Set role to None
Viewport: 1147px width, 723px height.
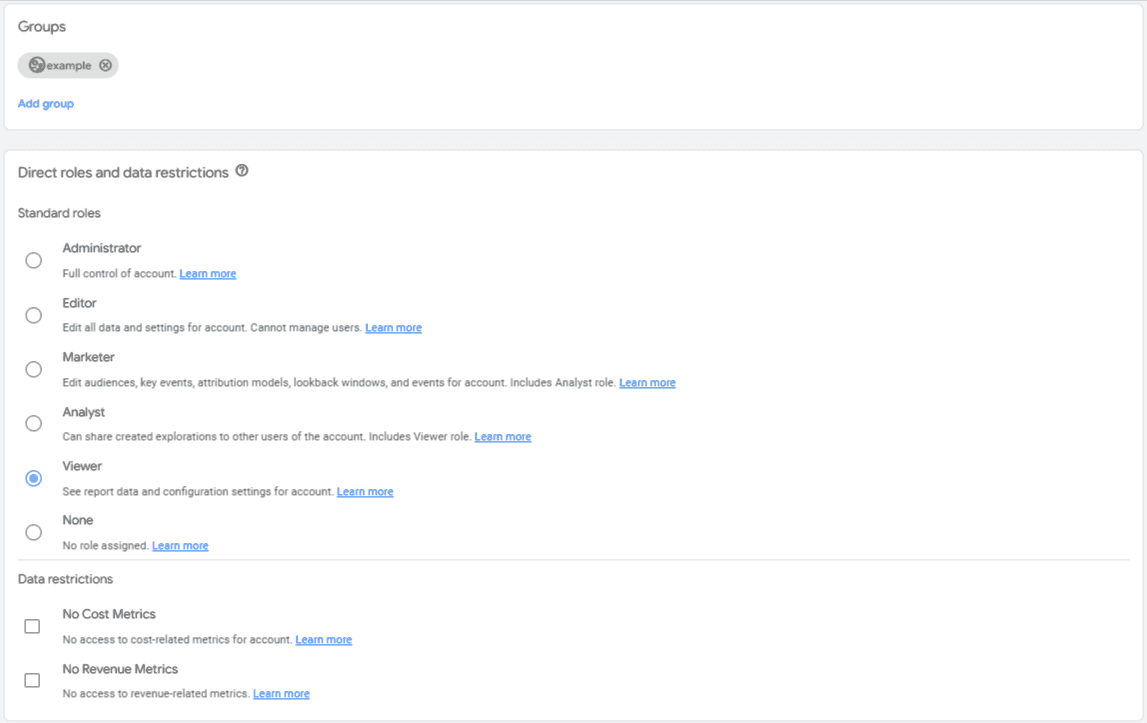(34, 533)
